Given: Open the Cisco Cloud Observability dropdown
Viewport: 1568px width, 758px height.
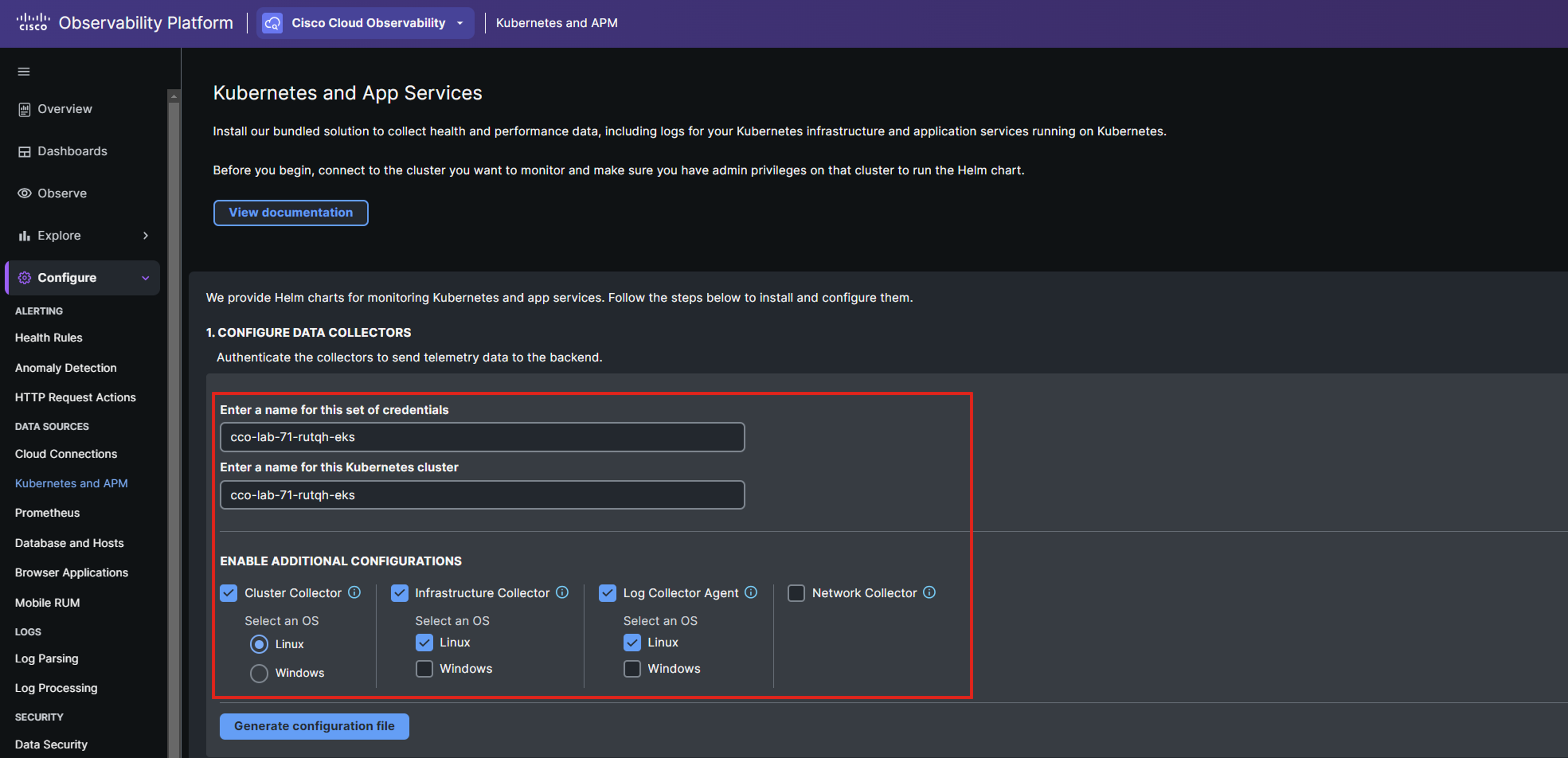Looking at the screenshot, I should click(x=460, y=23).
